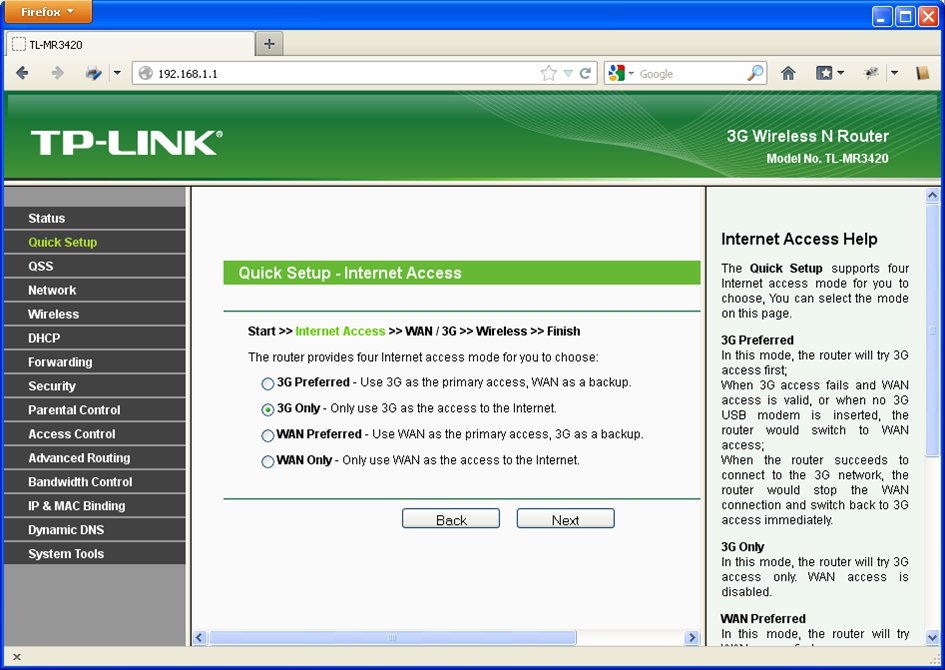This screenshot has width=945, height=670.
Task: Open the Firefox application menu
Action: tap(48, 12)
